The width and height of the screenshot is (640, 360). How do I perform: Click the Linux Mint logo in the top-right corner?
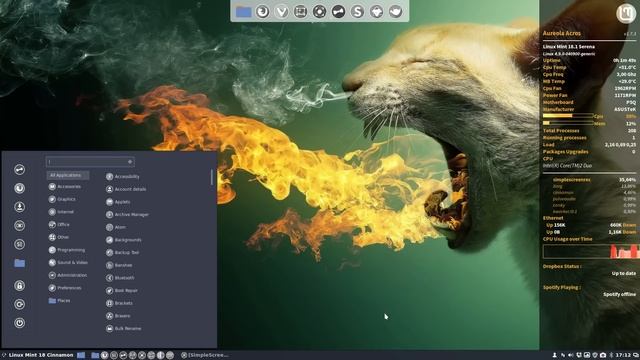click(x=626, y=13)
